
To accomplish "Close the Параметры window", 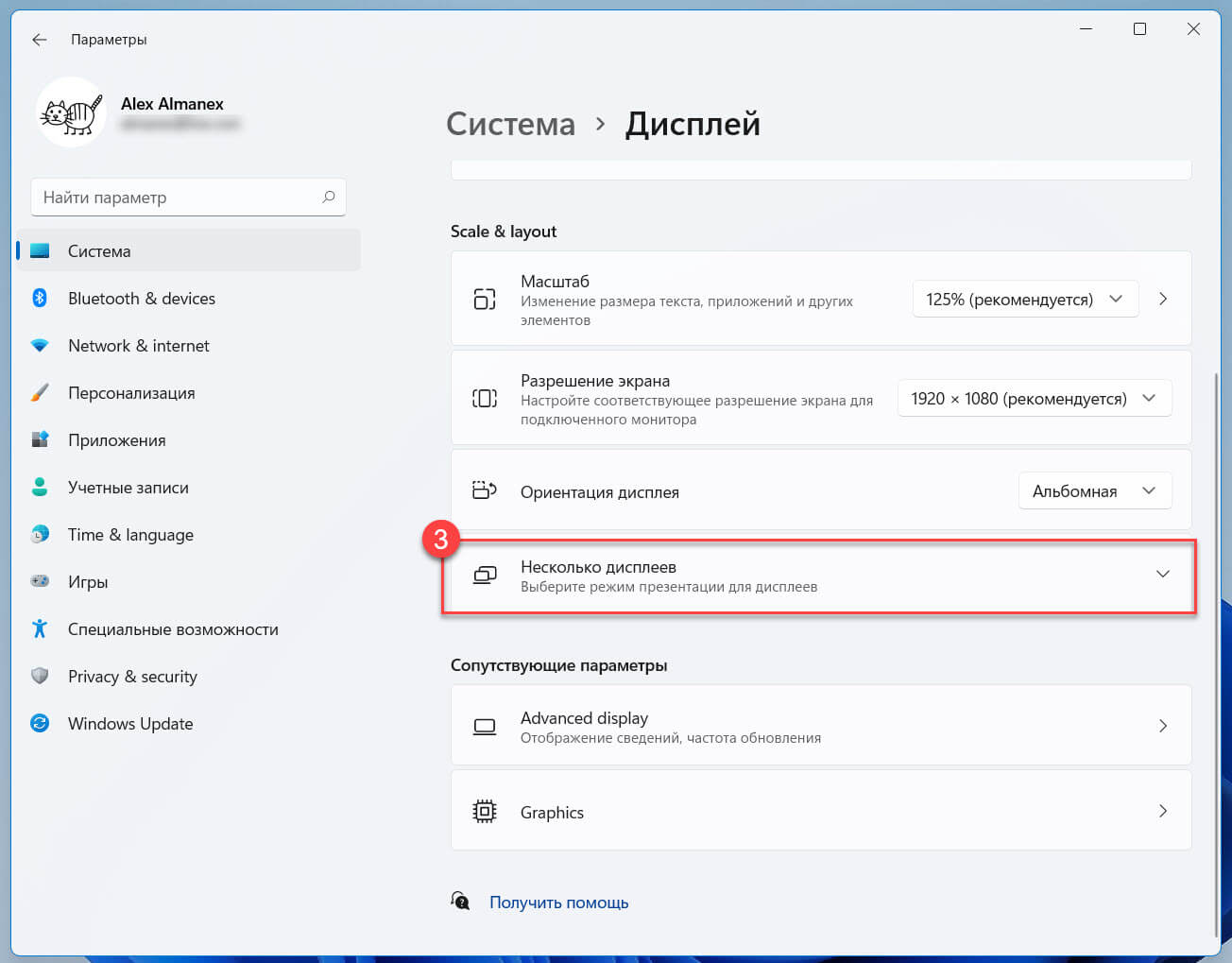I will coord(1194,29).
